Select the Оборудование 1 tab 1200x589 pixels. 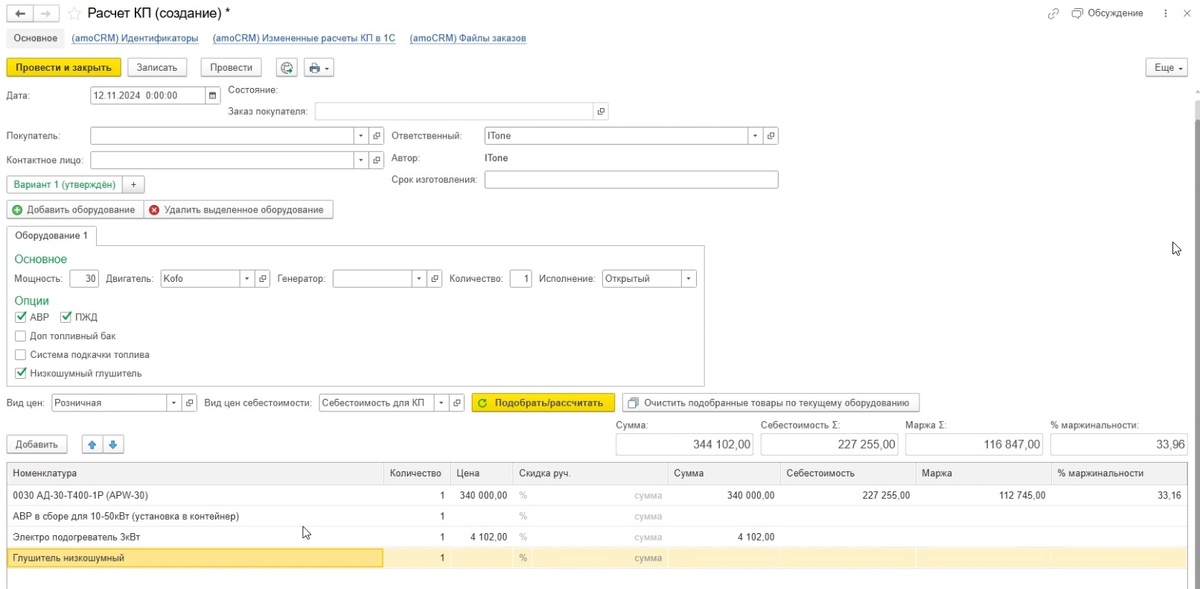click(51, 236)
